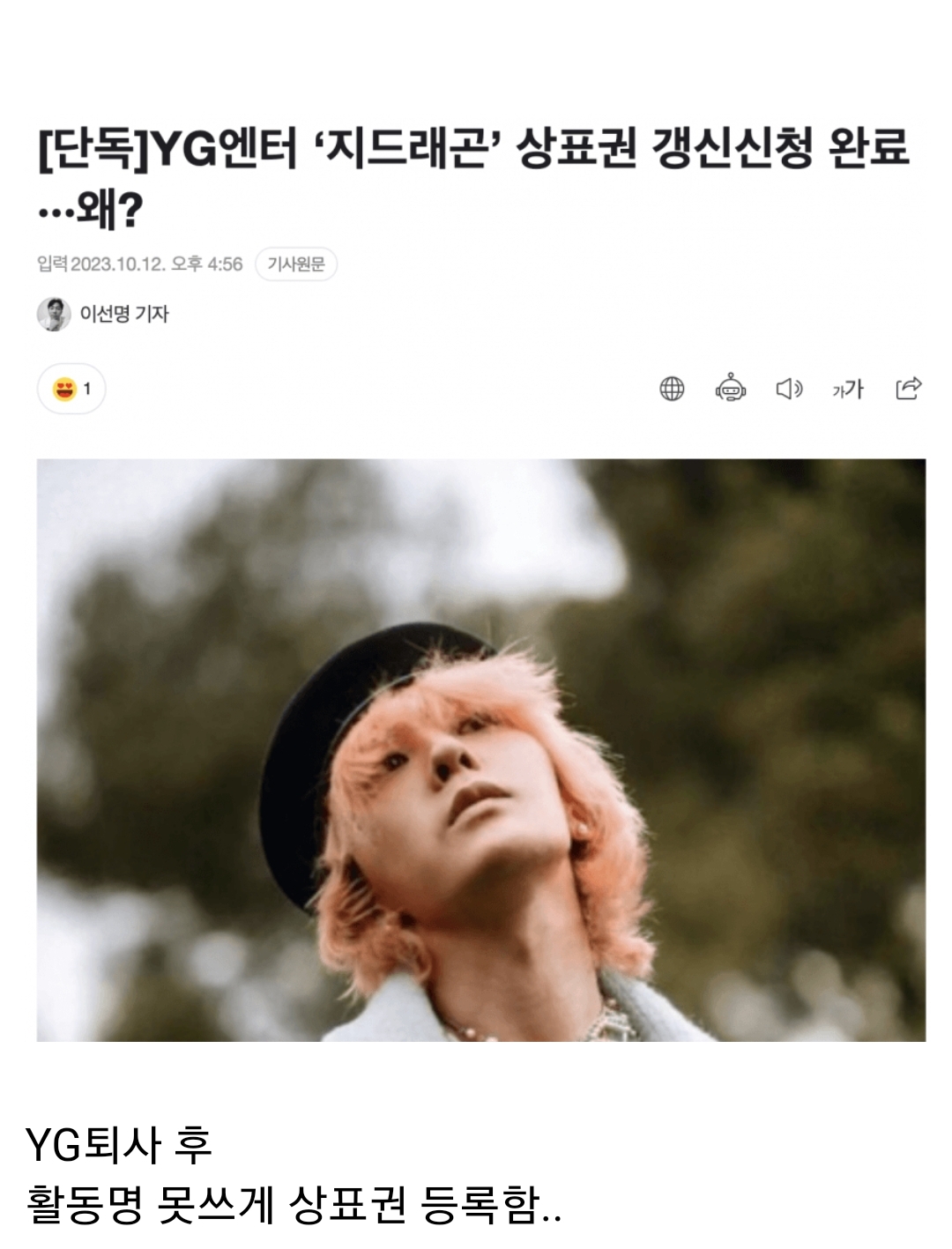The width and height of the screenshot is (952, 1249).
Task: Select the '지드래곤' word in headline
Action: tap(407, 148)
